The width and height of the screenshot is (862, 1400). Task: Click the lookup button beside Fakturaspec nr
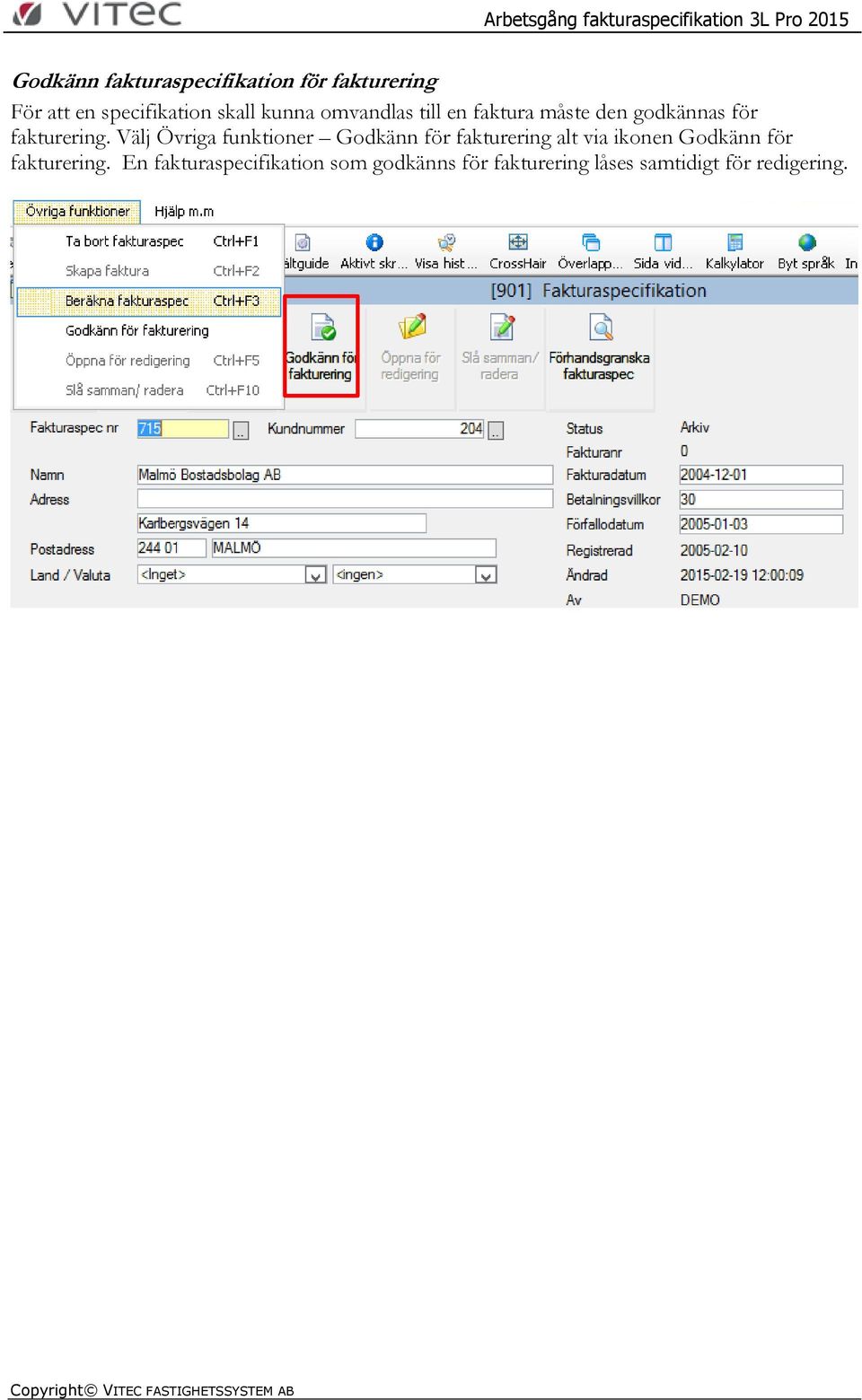[241, 431]
